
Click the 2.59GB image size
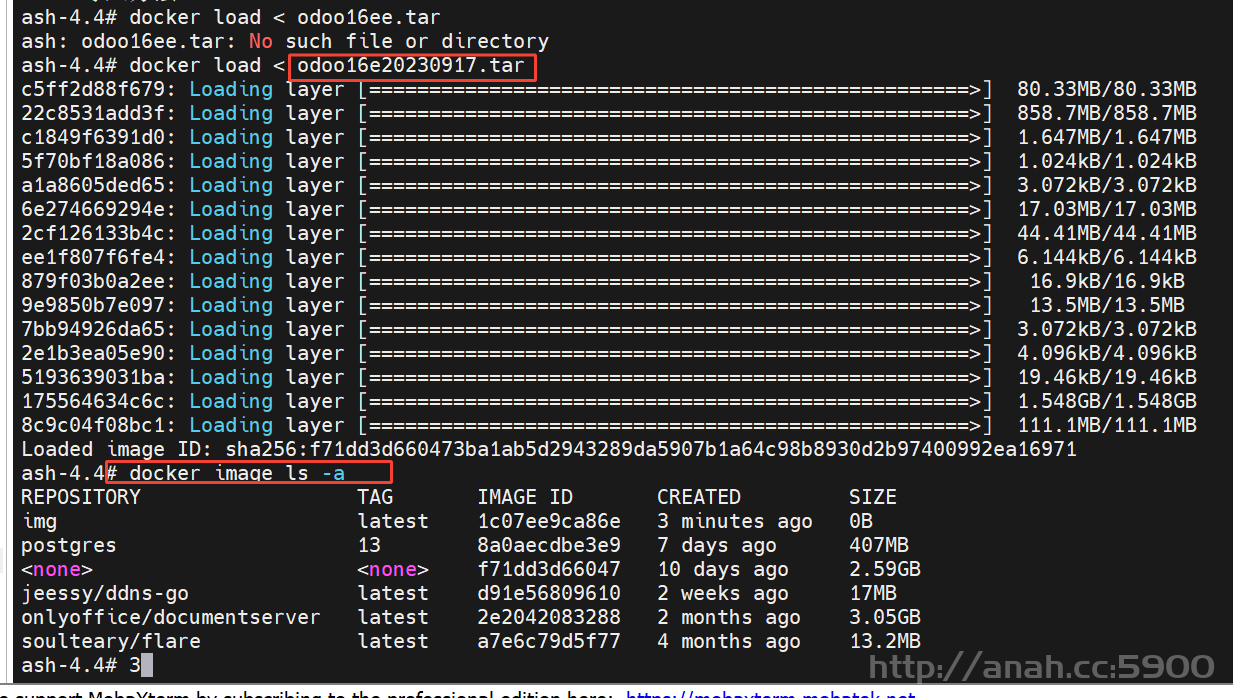pos(885,570)
